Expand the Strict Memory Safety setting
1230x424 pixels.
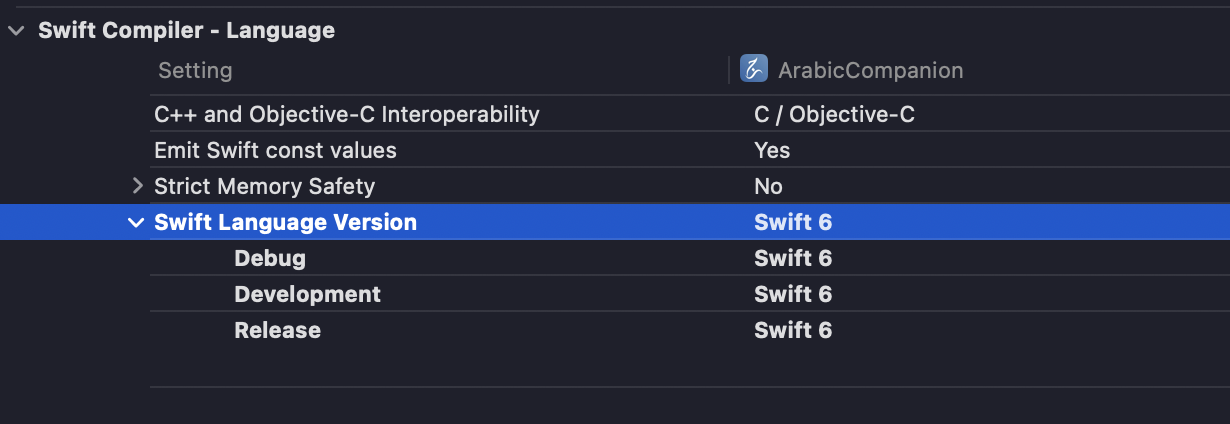pos(138,185)
